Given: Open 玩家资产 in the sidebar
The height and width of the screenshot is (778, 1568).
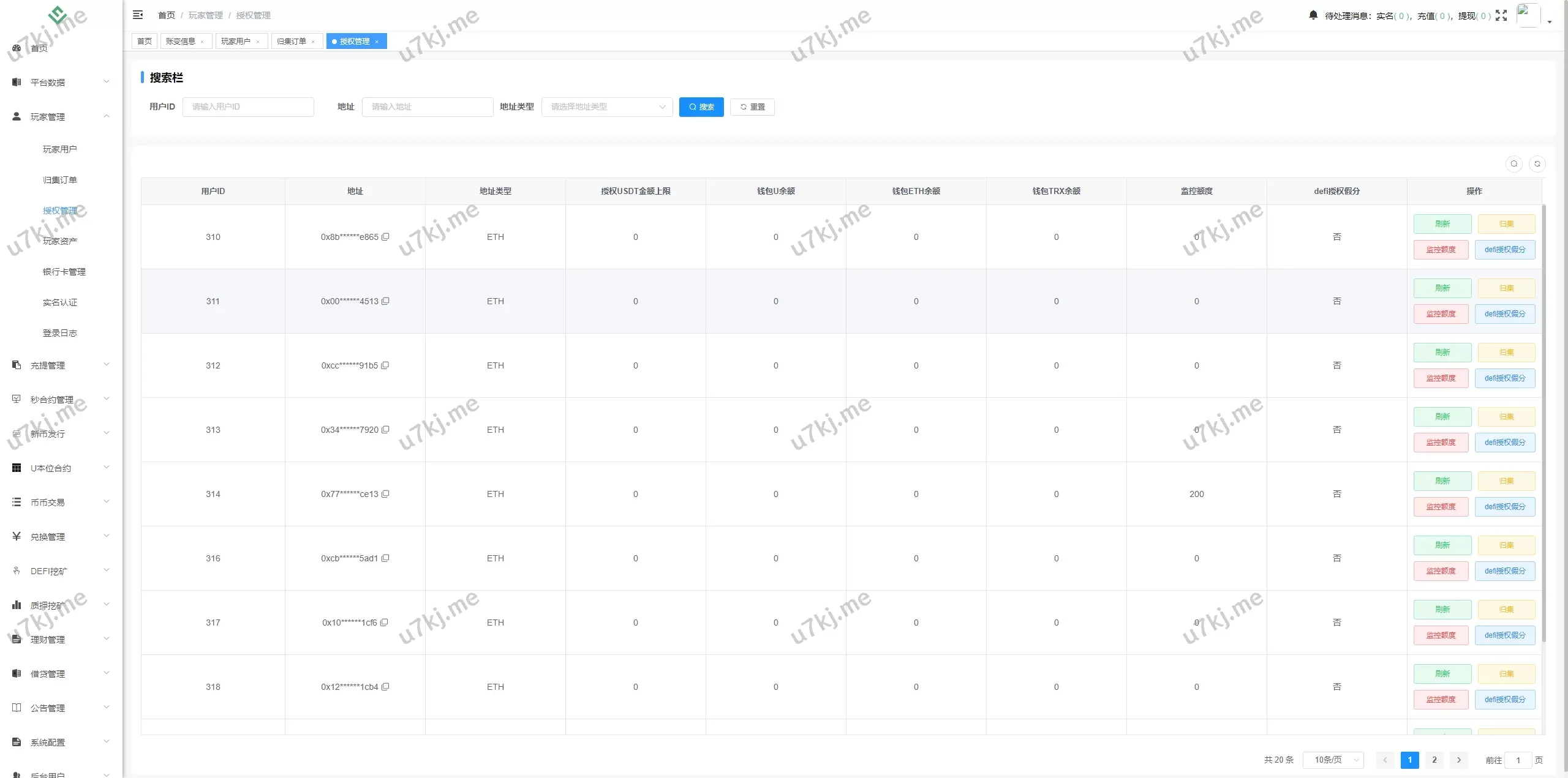Looking at the screenshot, I should 59,241.
